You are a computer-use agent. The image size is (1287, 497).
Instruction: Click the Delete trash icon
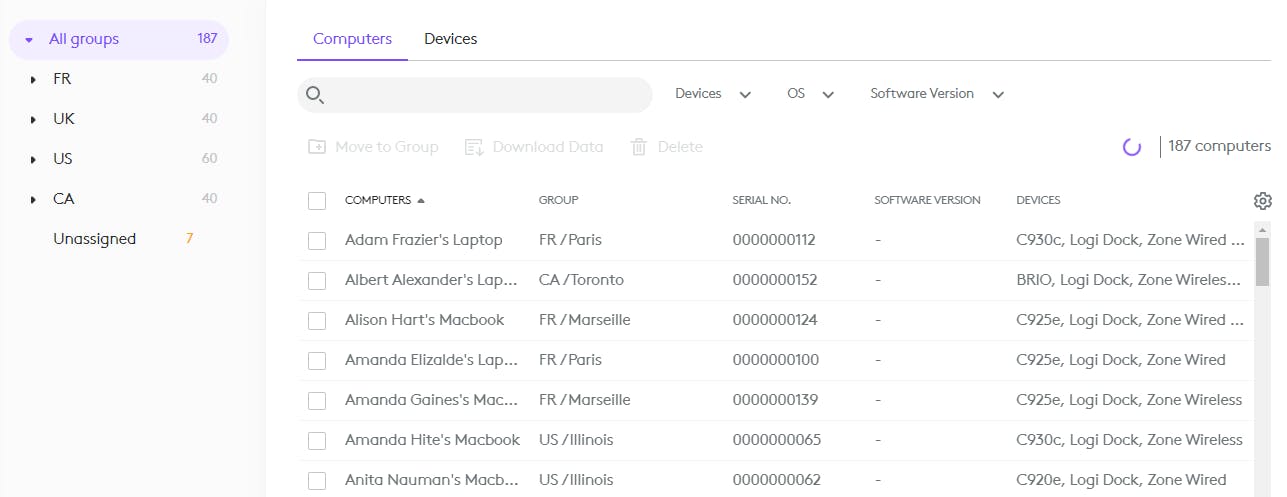coord(639,147)
